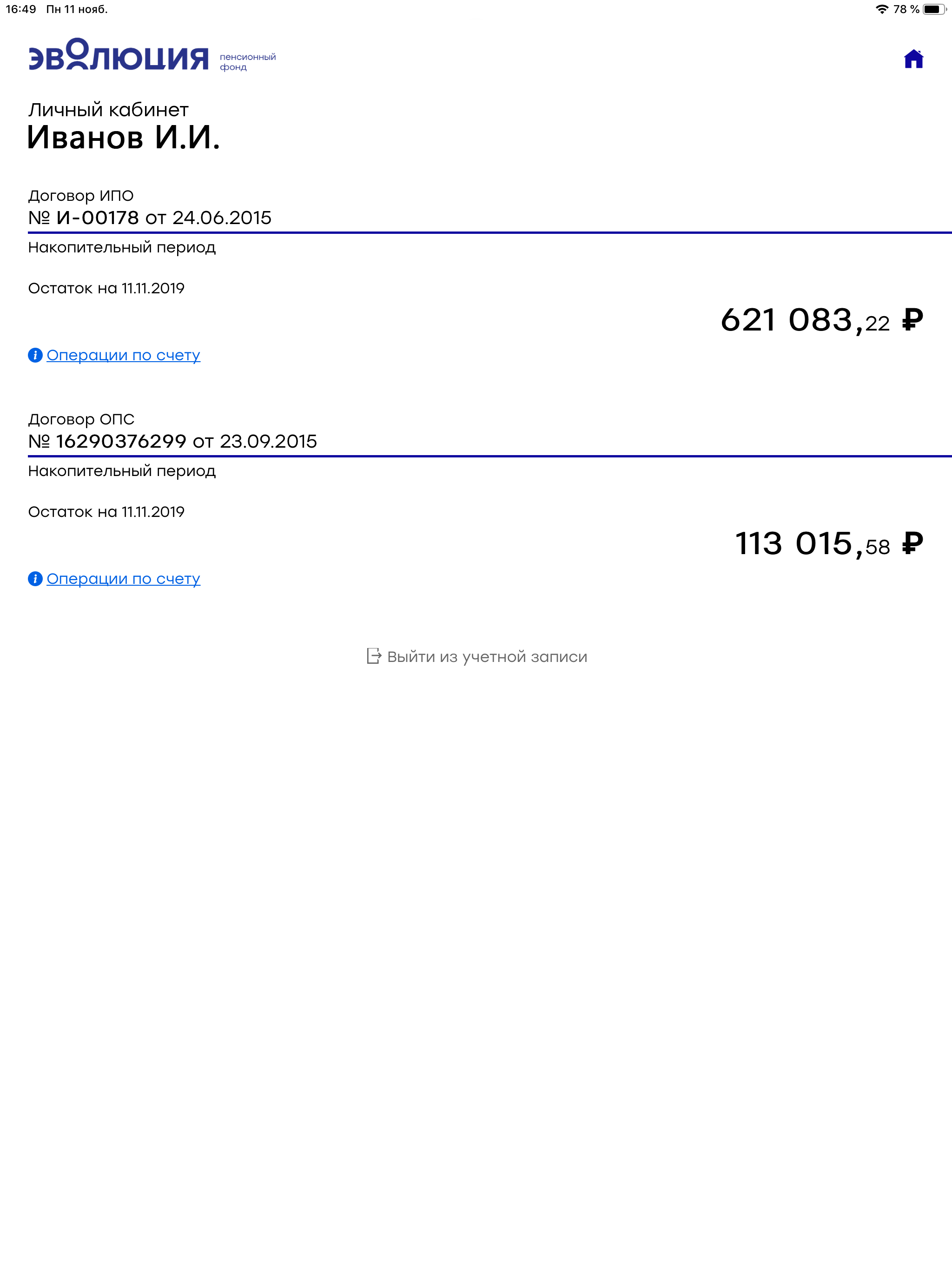Select ОПС contract number 16290376299
This screenshot has width=952, height=1270.
click(x=121, y=441)
